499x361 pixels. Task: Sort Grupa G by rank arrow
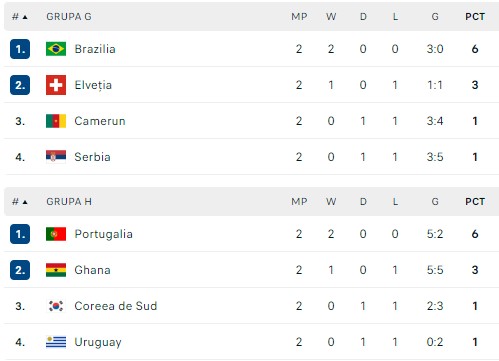[25, 17]
